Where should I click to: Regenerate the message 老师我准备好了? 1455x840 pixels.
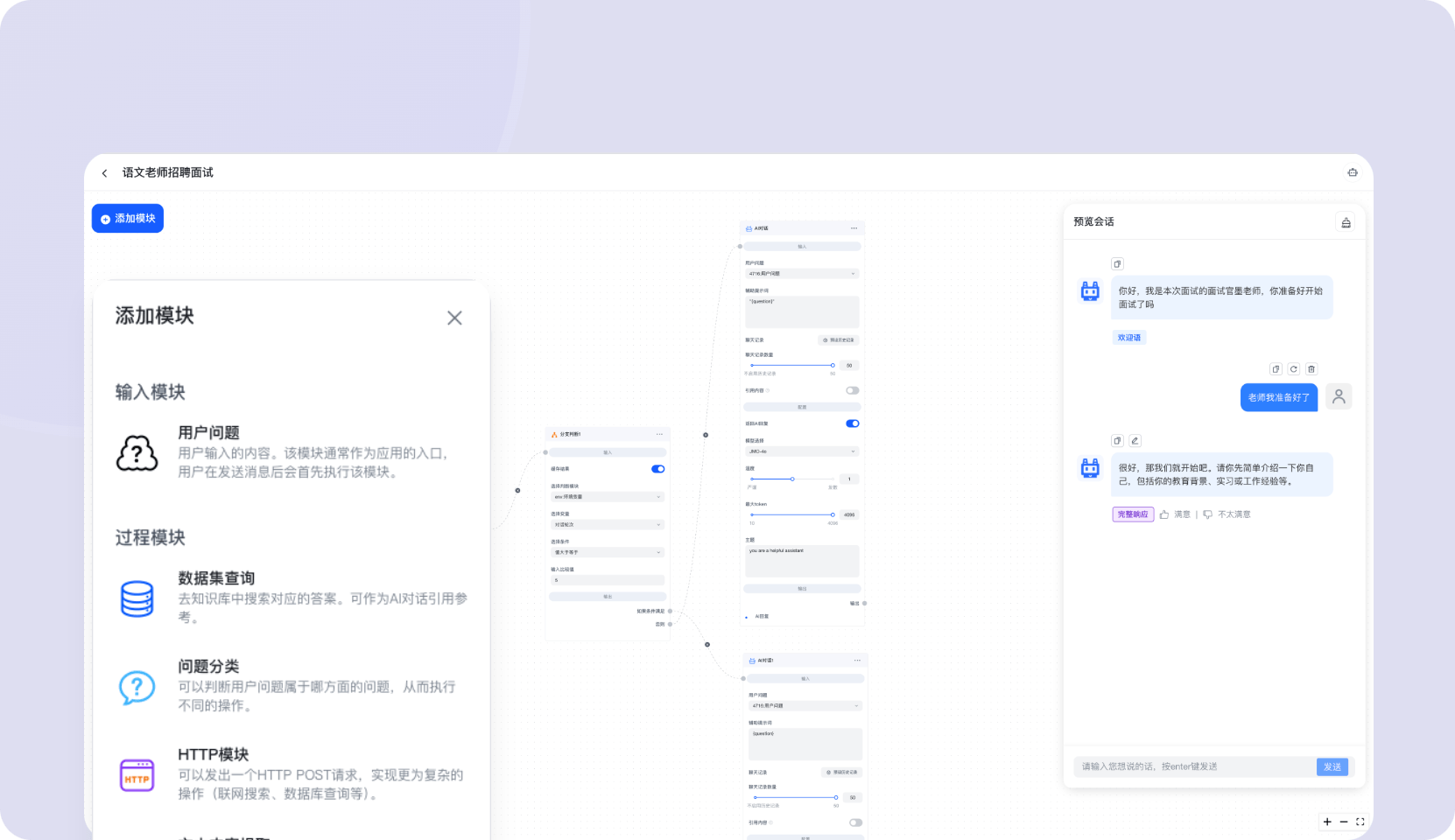point(1293,368)
